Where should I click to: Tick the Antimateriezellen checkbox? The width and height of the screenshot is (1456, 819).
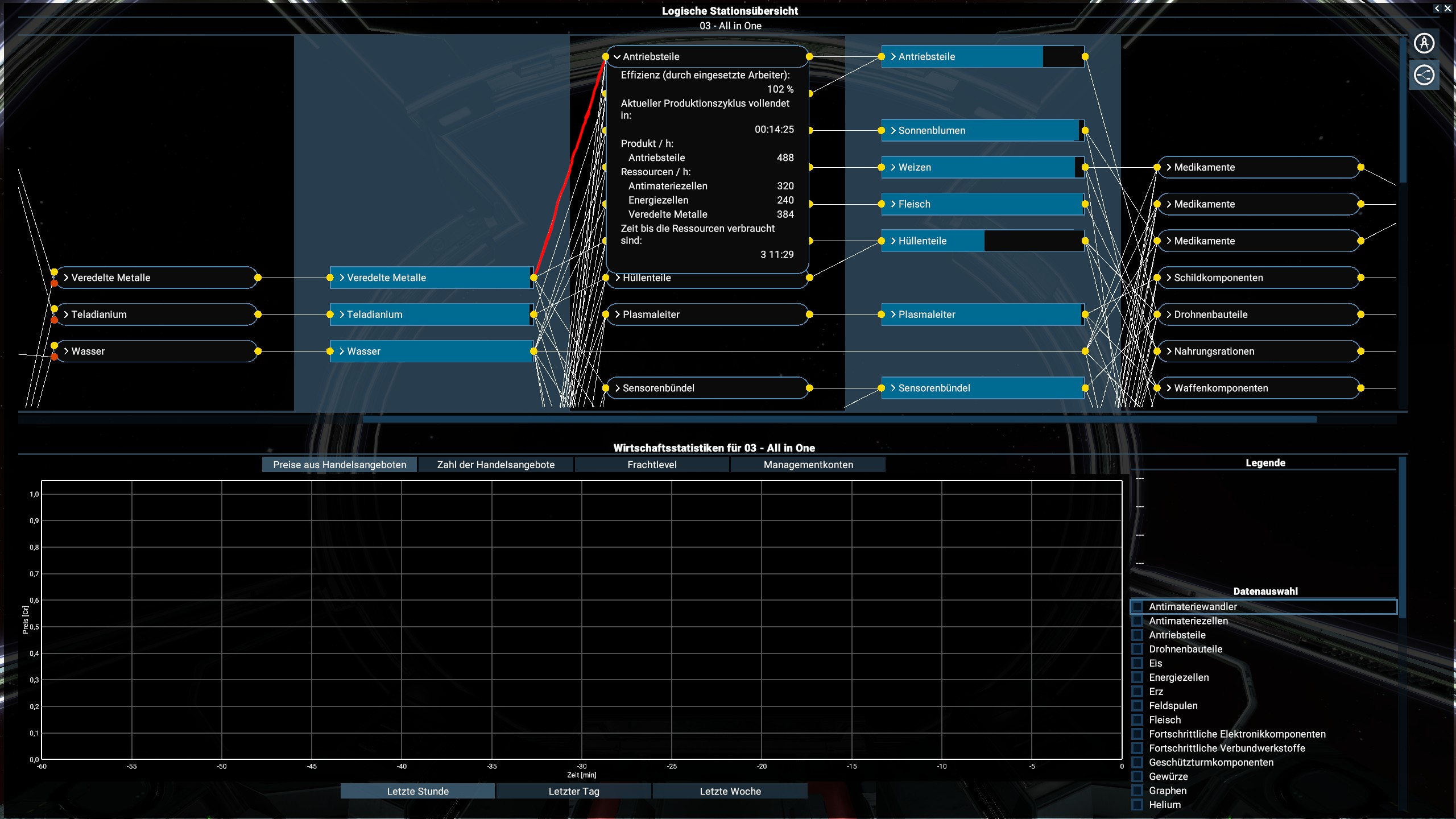tap(1137, 621)
